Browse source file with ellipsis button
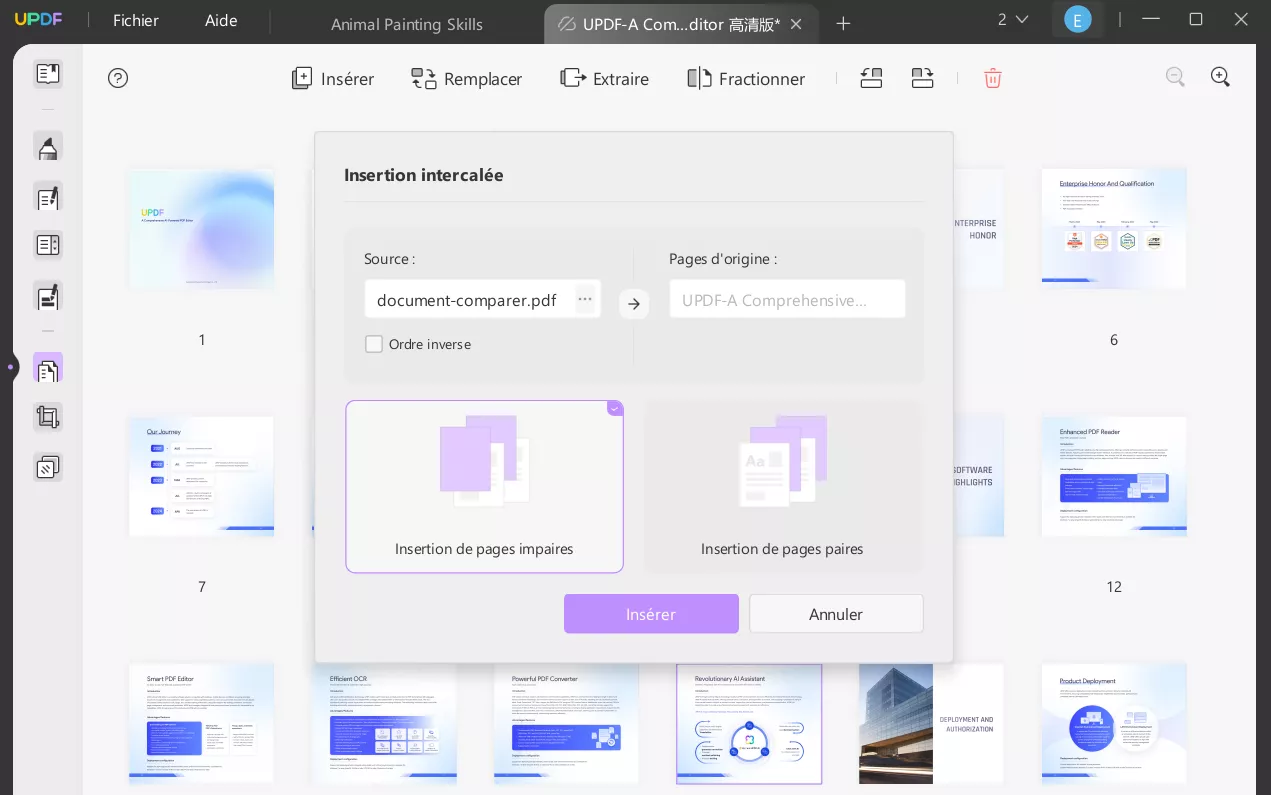 (585, 299)
